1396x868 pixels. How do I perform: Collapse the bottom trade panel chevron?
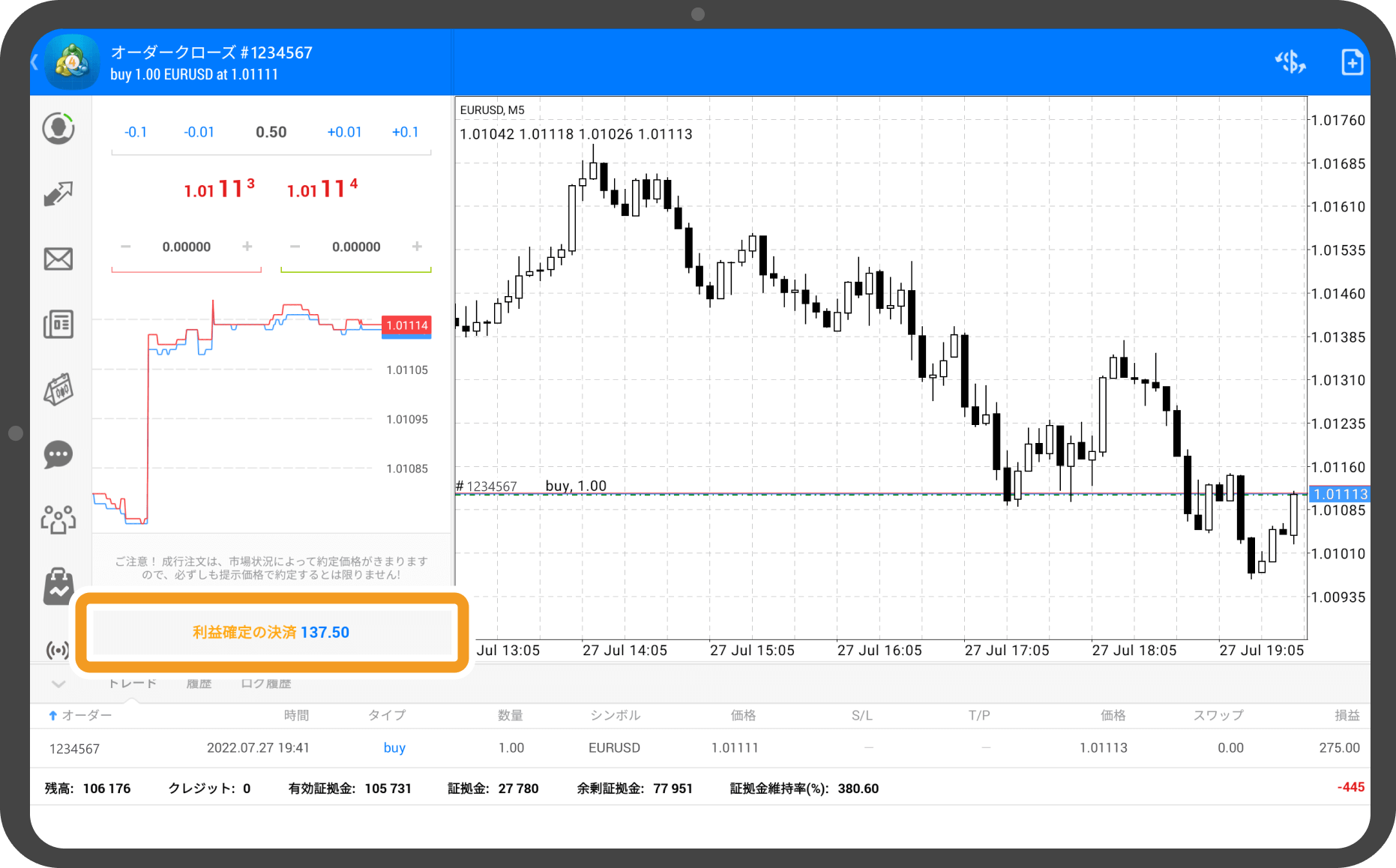[x=58, y=684]
